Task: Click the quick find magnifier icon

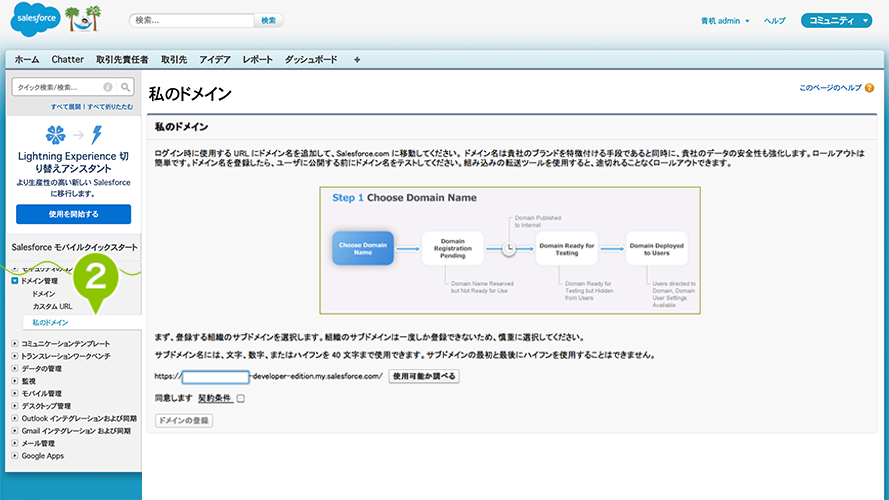Action: click(125, 87)
